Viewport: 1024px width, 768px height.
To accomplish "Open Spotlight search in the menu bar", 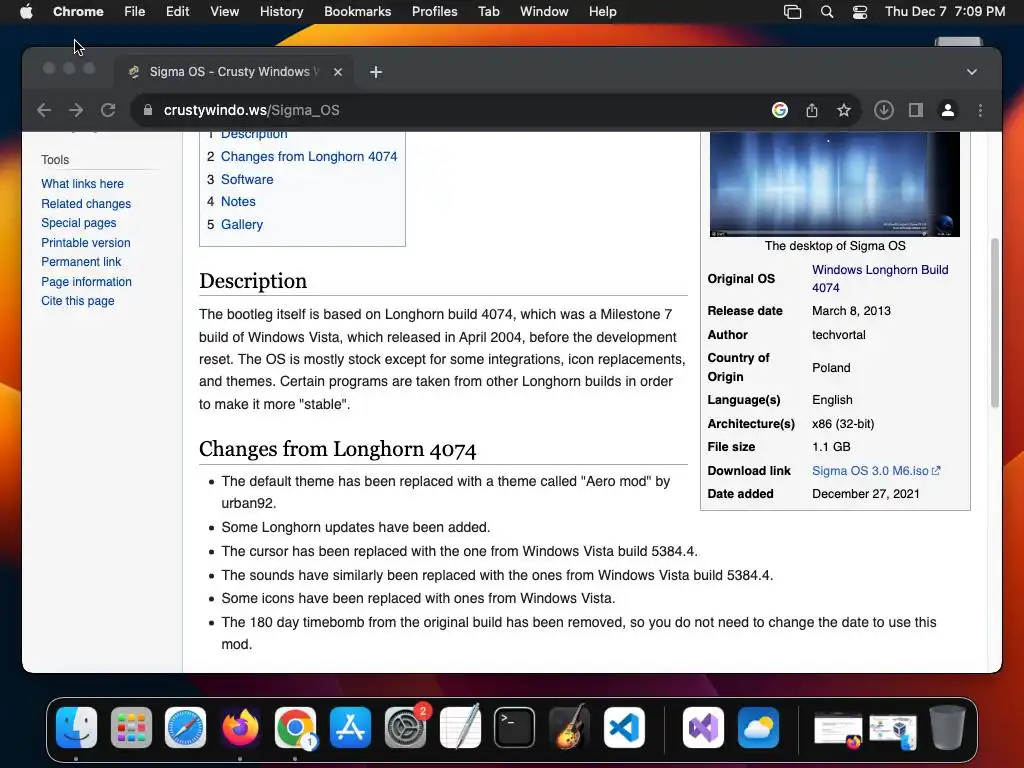I will pos(827,12).
